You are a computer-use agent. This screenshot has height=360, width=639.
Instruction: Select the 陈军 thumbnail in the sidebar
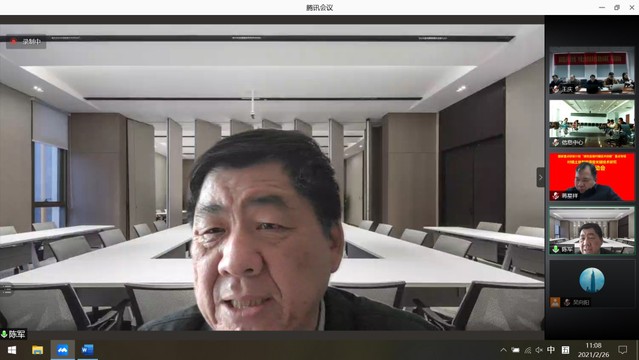pos(592,230)
